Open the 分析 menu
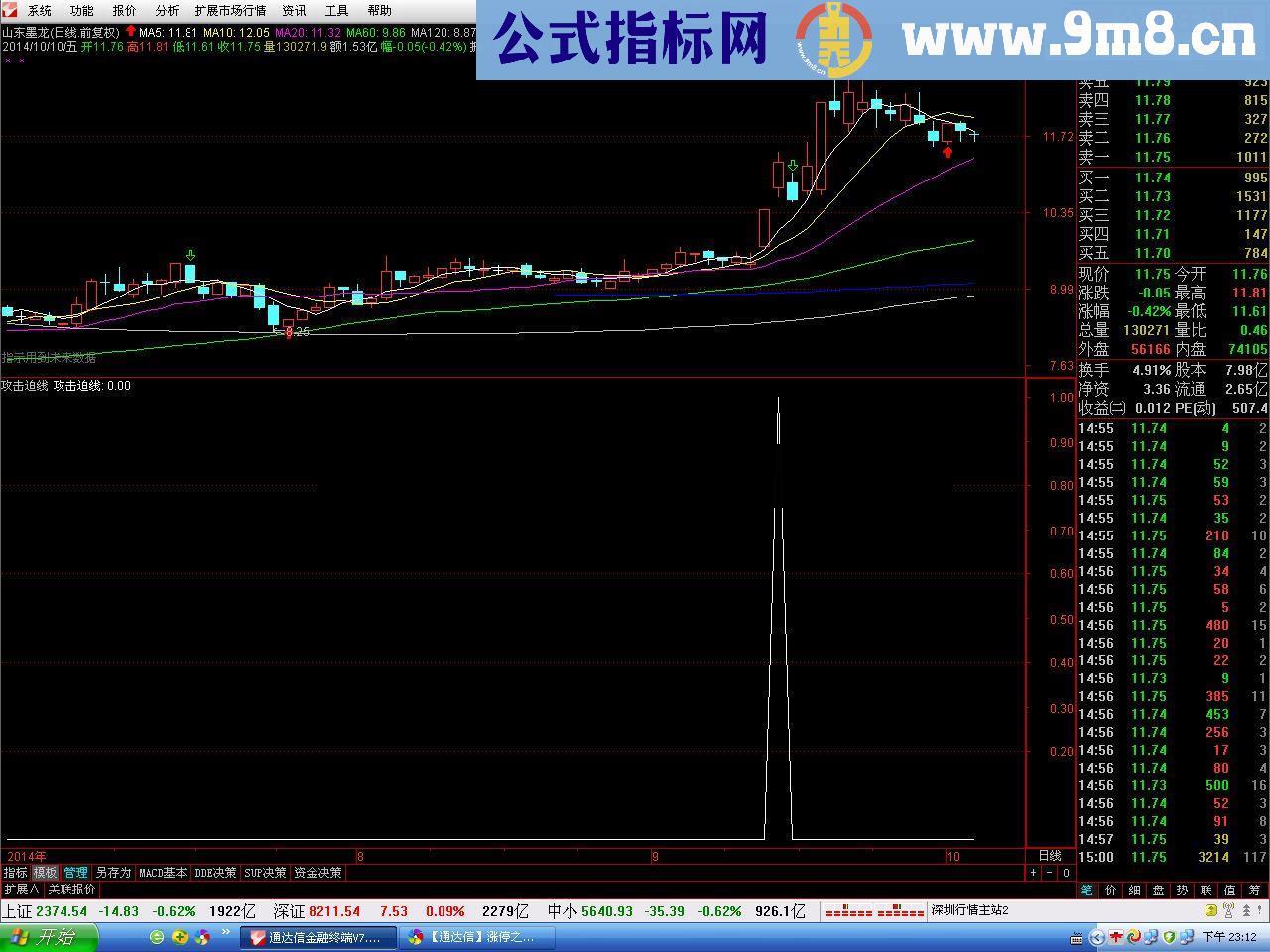 coord(167,11)
